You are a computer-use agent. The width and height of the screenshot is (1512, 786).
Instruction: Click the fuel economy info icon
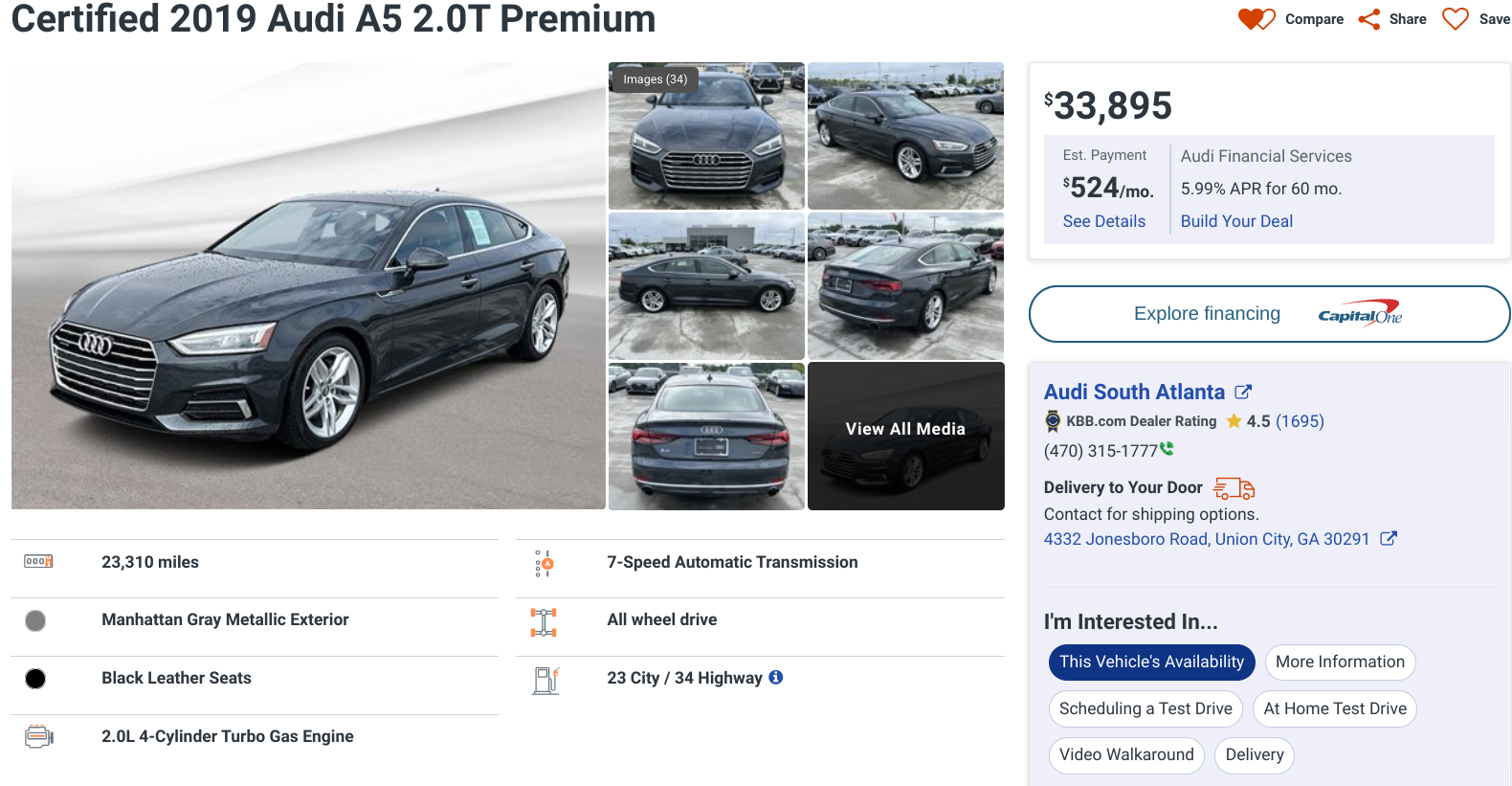[x=776, y=677]
